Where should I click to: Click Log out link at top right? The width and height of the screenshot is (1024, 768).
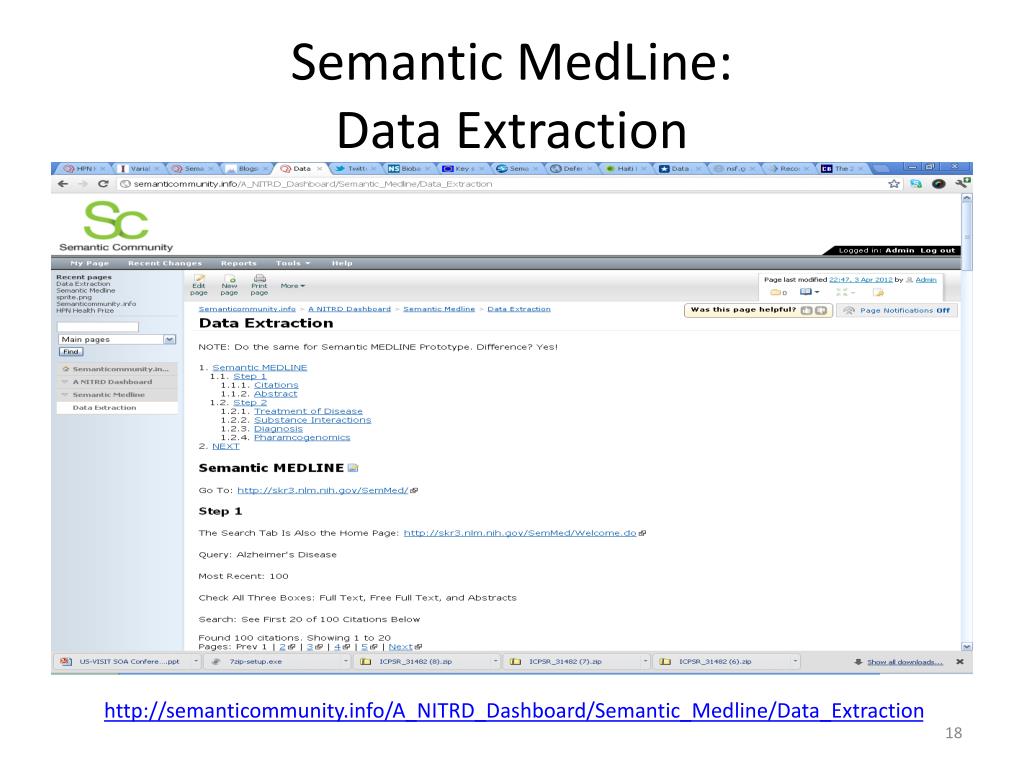click(937, 250)
